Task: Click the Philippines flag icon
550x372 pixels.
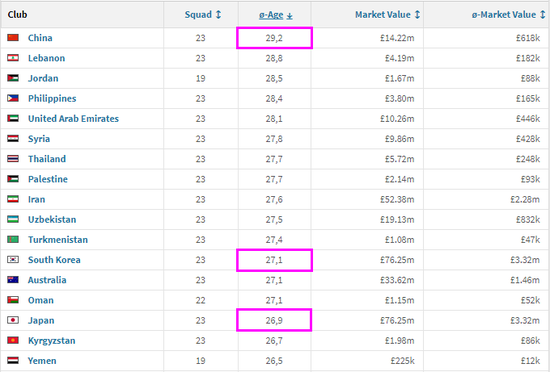Action: 13,98
